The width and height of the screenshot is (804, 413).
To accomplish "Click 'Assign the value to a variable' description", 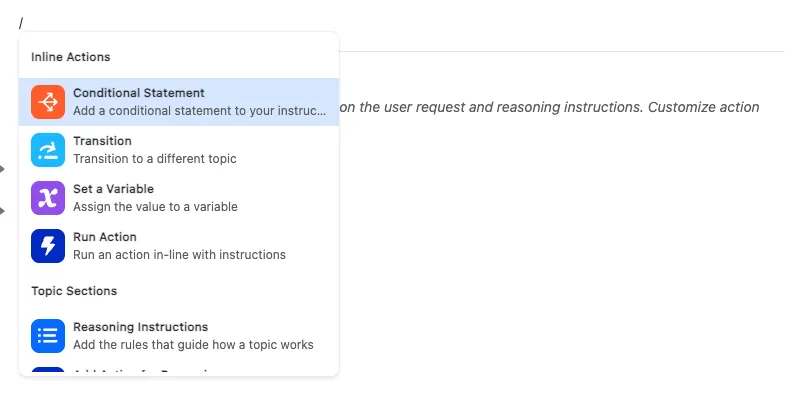I will [155, 207].
